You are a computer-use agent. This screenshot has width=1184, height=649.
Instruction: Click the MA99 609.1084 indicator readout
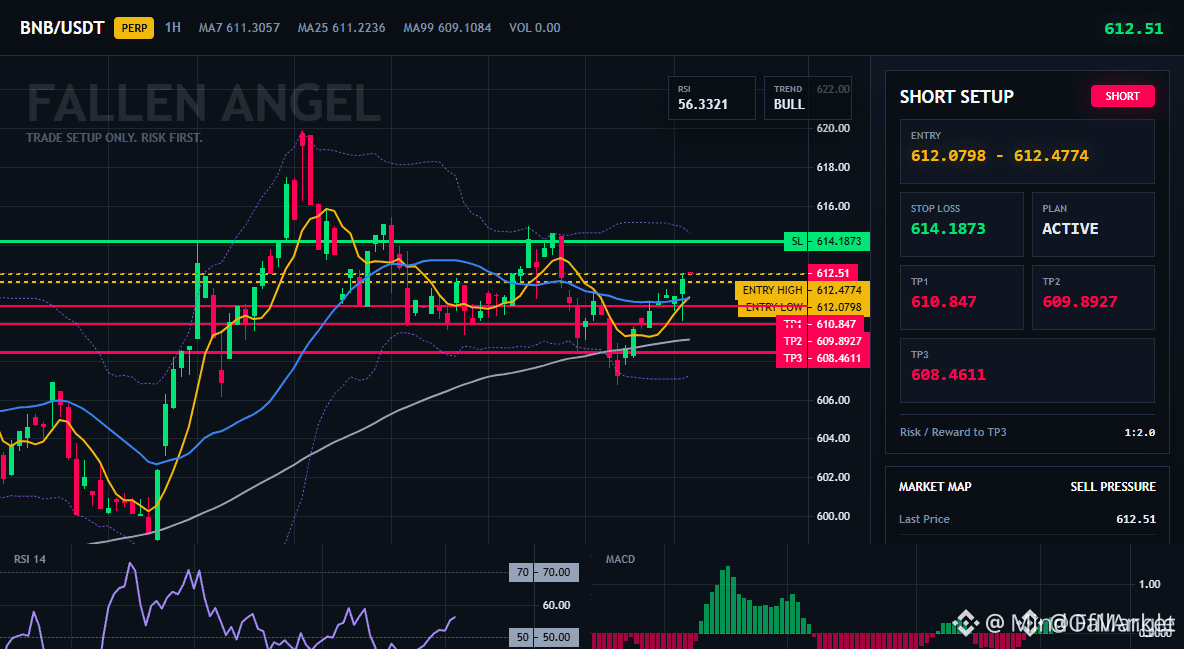click(447, 28)
